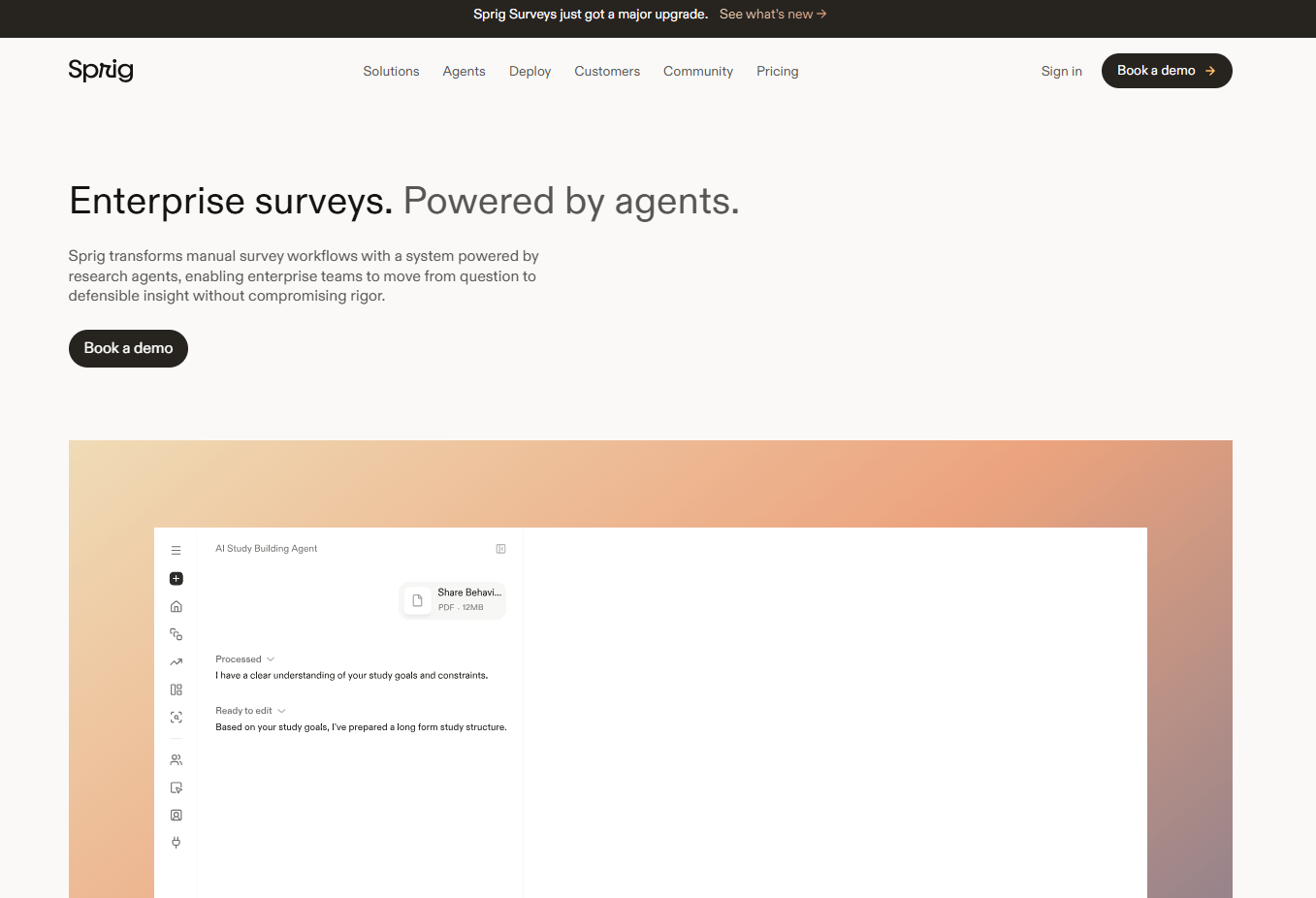The image size is (1316, 898).
Task: Expand the Processed status chevron
Action: pos(271,659)
